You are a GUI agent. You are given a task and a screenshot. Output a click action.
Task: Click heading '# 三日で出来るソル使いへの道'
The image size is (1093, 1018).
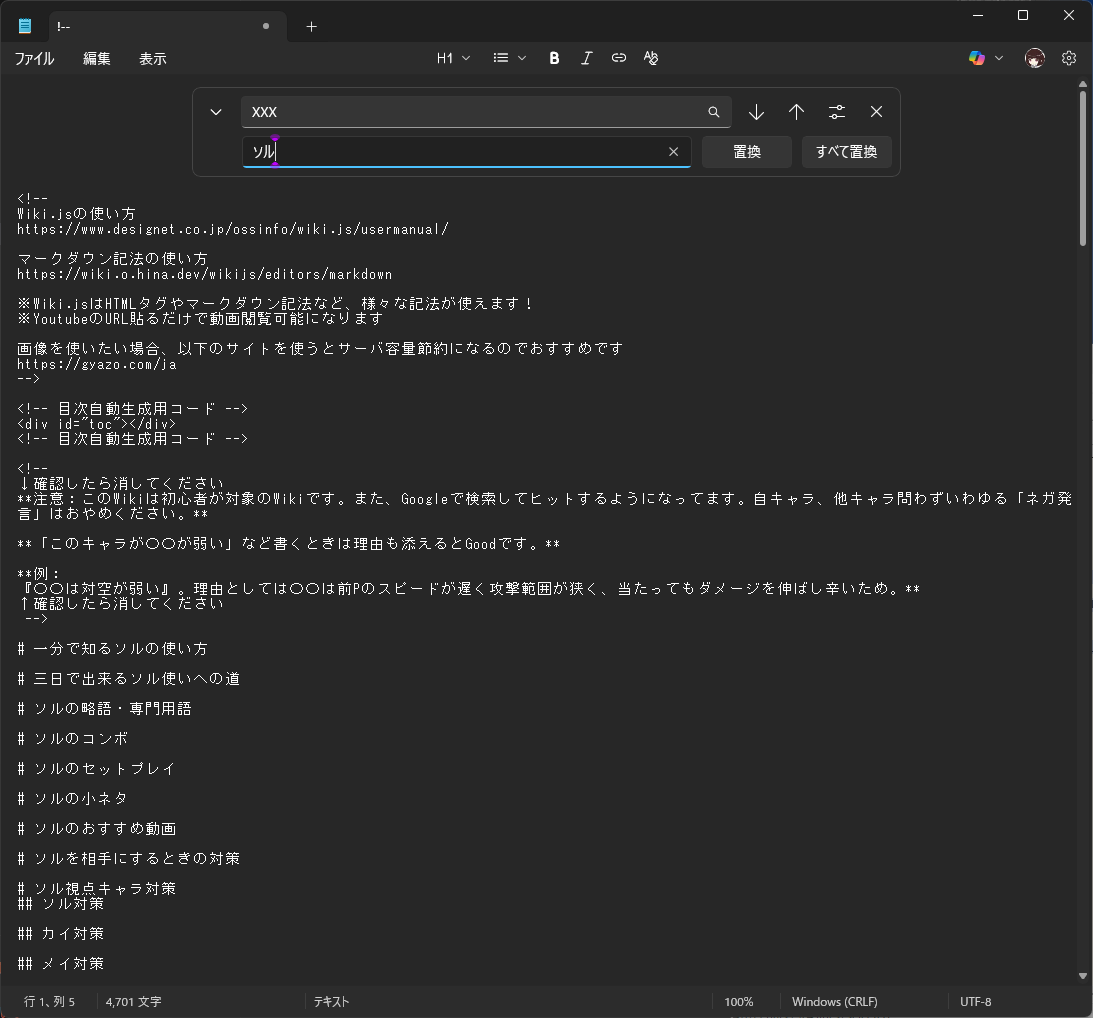128,679
